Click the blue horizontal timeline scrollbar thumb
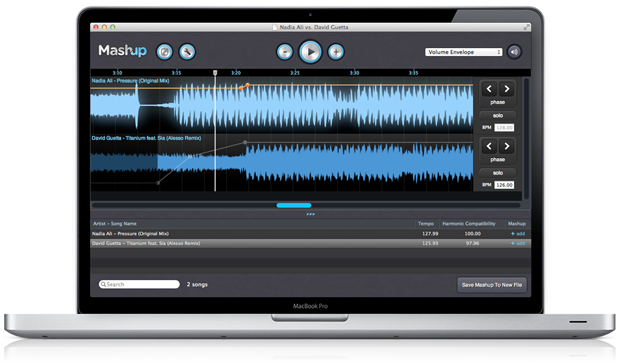The image size is (620, 362). [x=294, y=205]
